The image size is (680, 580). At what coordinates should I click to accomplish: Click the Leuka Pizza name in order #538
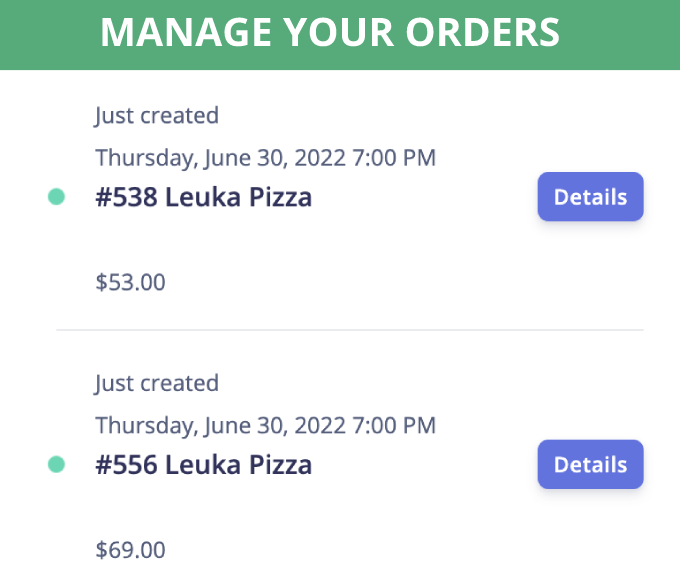click(238, 197)
